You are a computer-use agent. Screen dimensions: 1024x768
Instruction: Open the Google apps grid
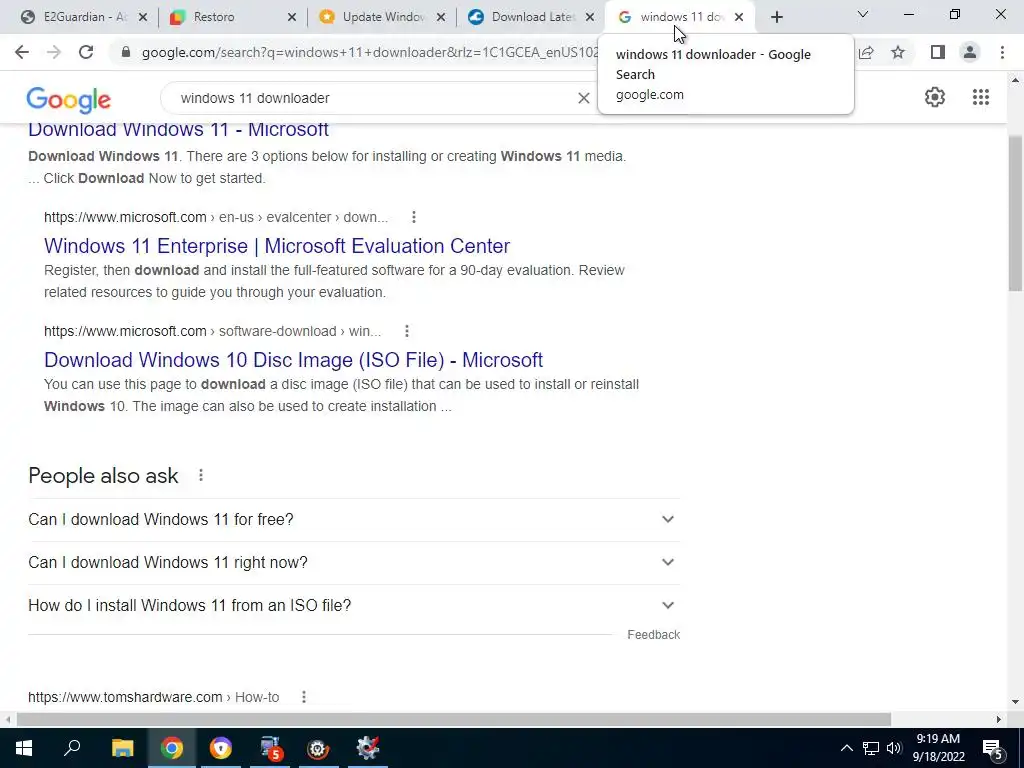(980, 97)
